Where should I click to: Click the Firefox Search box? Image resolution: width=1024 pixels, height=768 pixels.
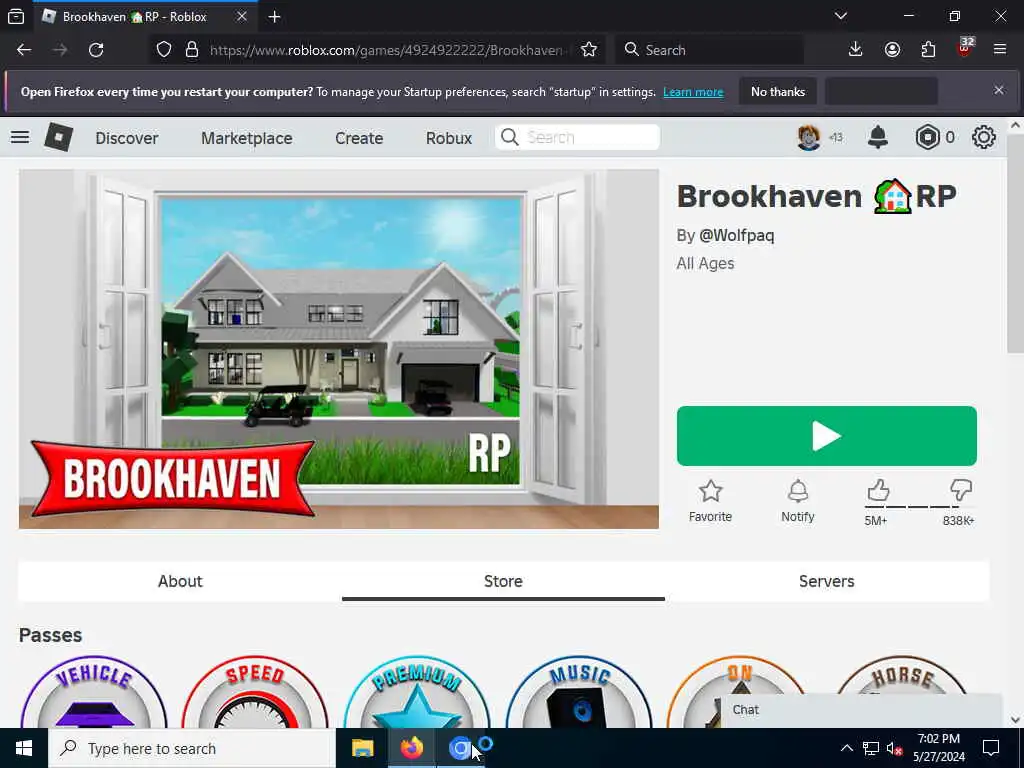tap(710, 50)
